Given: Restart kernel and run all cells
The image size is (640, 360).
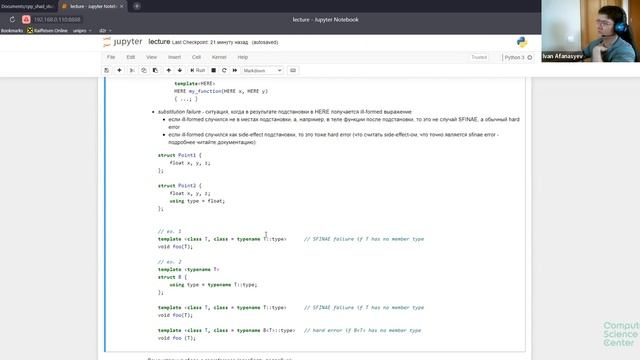Looking at the screenshot, I should [235, 70].
